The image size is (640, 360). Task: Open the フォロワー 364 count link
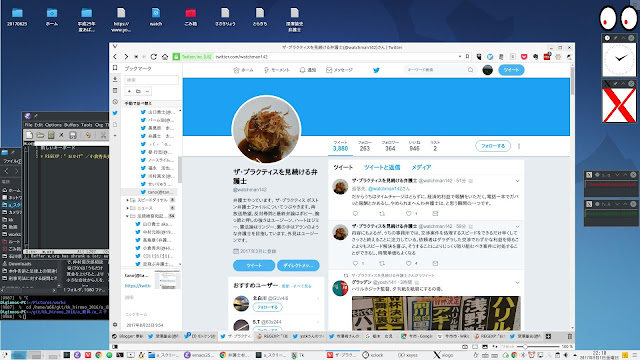point(390,146)
